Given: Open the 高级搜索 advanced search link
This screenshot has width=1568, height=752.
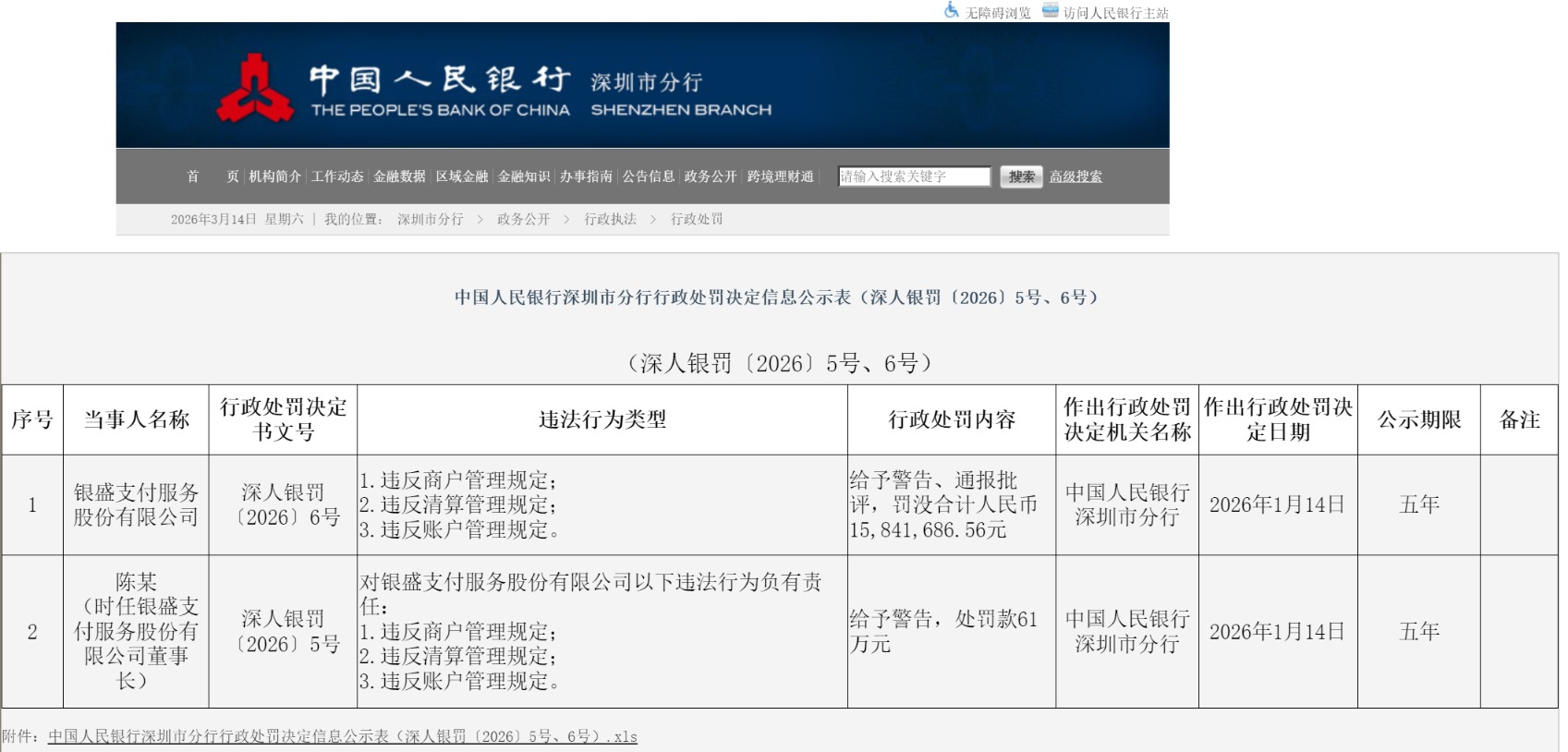Looking at the screenshot, I should (1076, 176).
